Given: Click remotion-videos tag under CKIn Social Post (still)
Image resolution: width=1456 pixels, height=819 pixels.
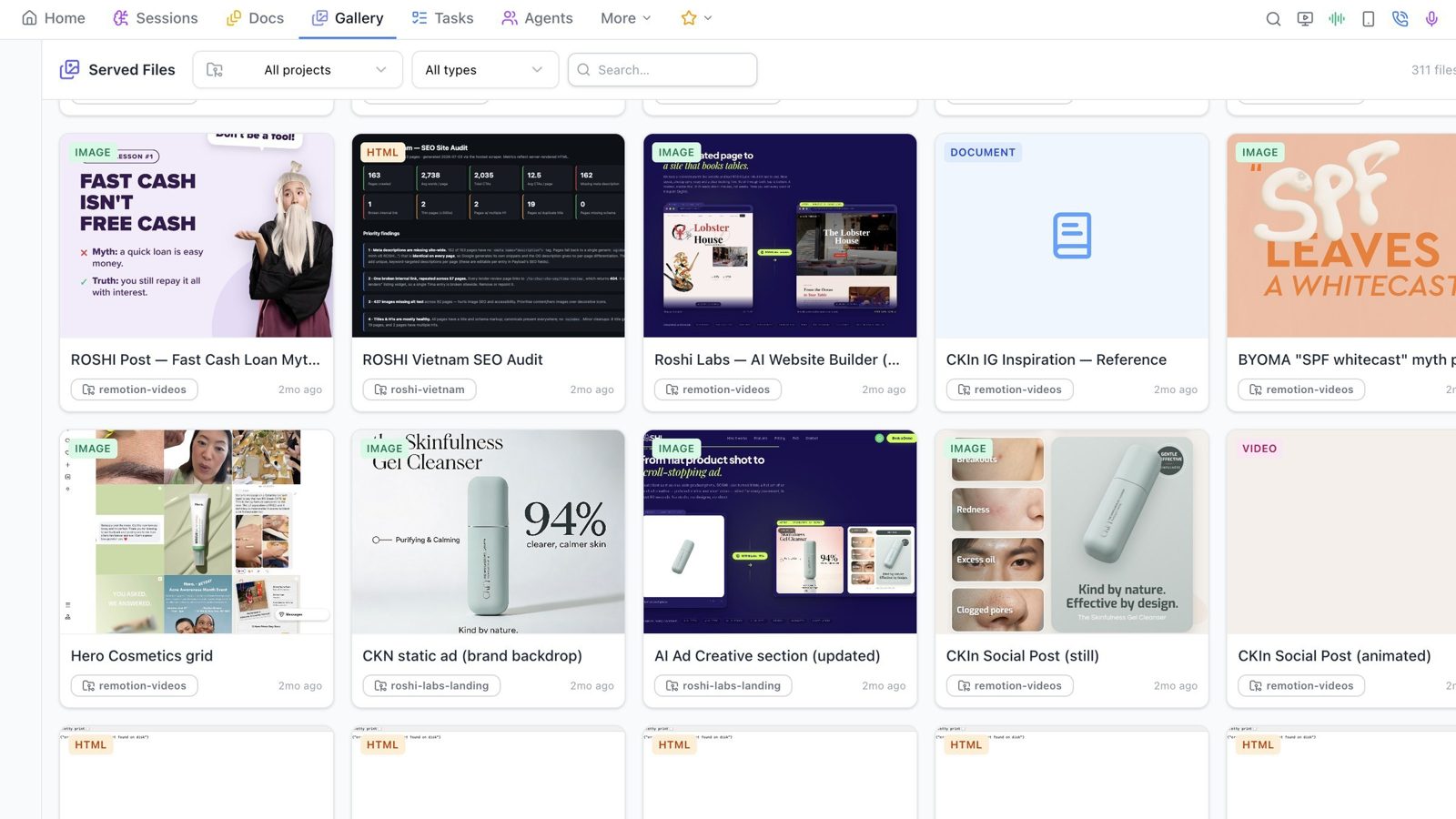Looking at the screenshot, I should point(1010,685).
